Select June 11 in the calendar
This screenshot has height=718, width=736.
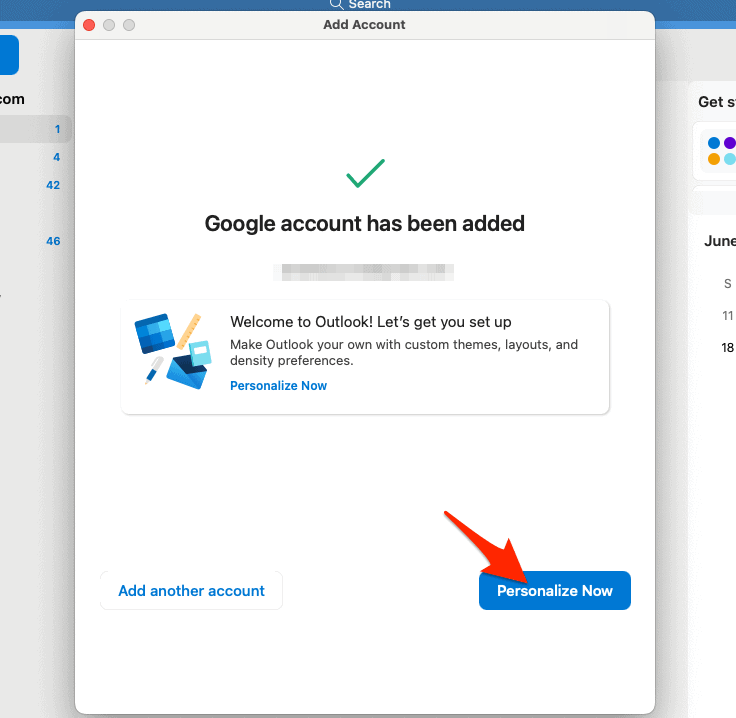727,315
